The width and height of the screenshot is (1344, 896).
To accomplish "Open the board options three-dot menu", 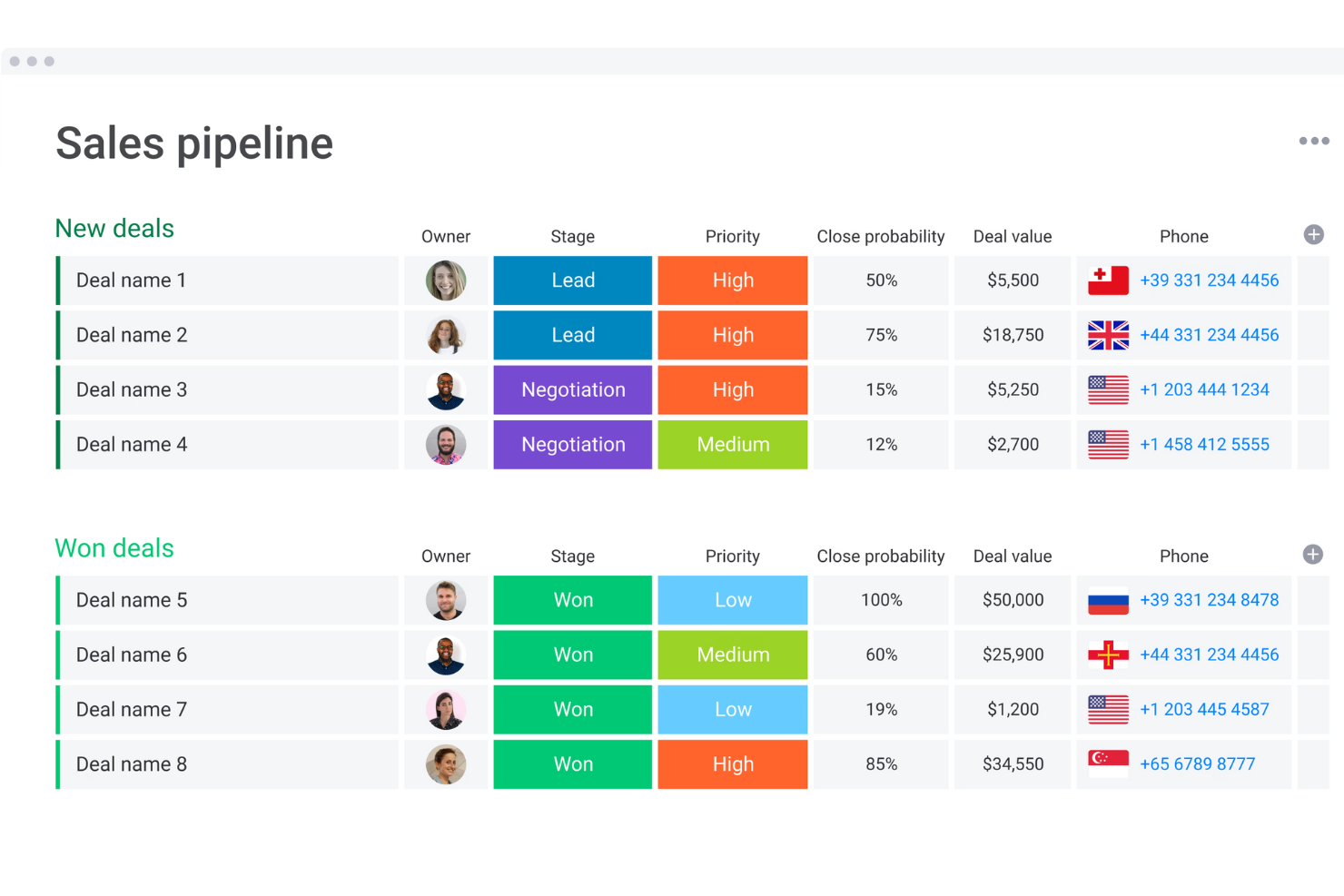I will click(x=1313, y=141).
